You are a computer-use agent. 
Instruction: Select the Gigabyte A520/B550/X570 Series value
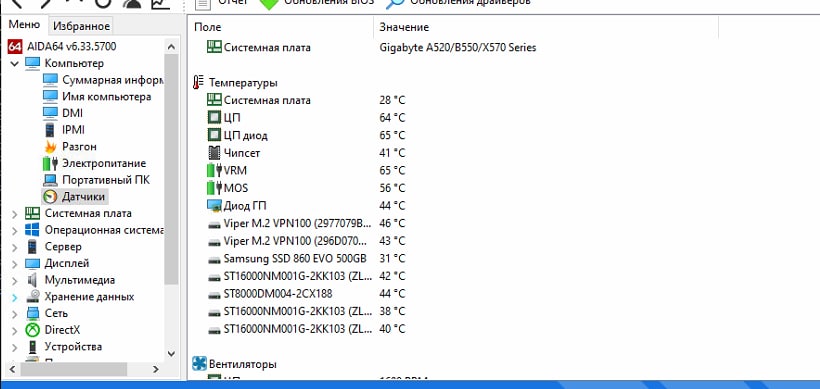[x=458, y=48]
